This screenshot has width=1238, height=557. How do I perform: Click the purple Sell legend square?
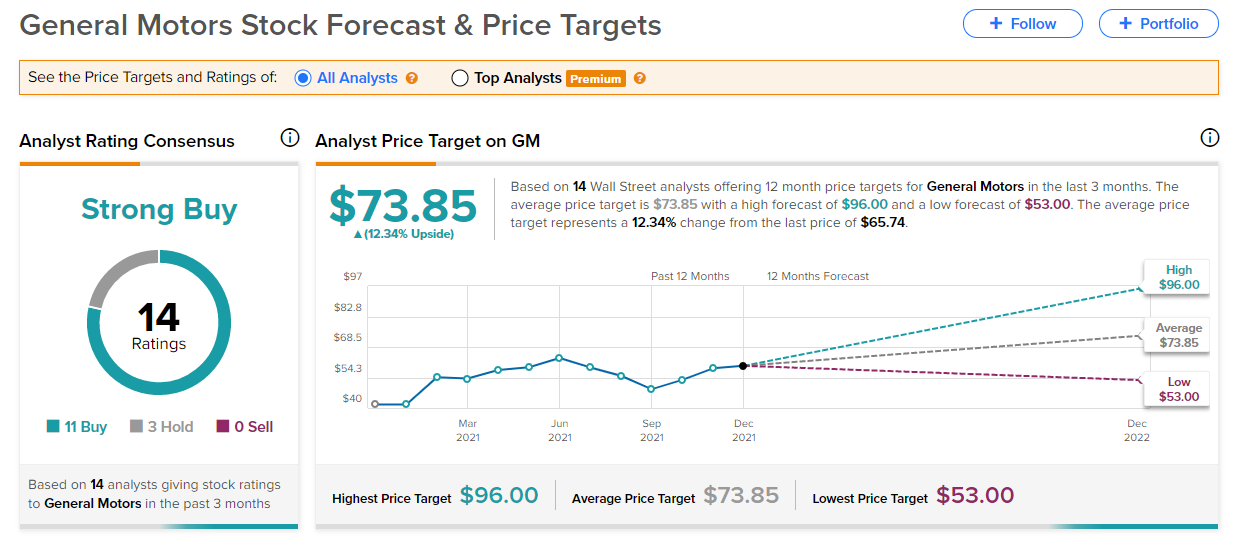[x=223, y=427]
